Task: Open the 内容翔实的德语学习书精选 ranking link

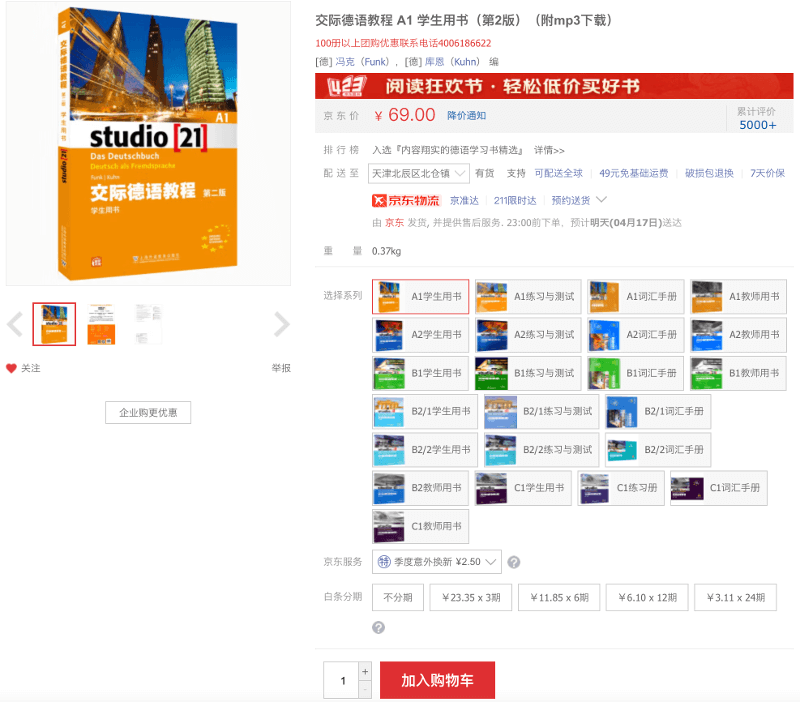Action: [x=448, y=150]
